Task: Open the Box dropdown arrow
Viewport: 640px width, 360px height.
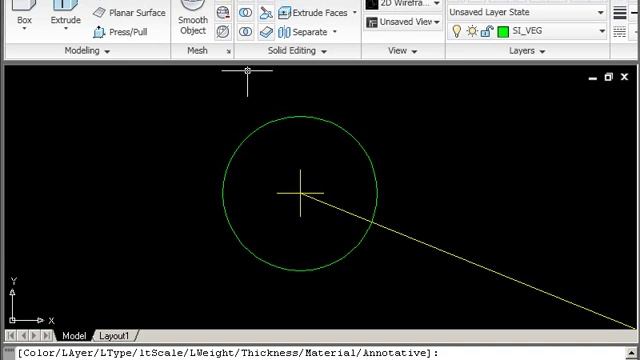Action: pyautogui.click(x=24, y=29)
